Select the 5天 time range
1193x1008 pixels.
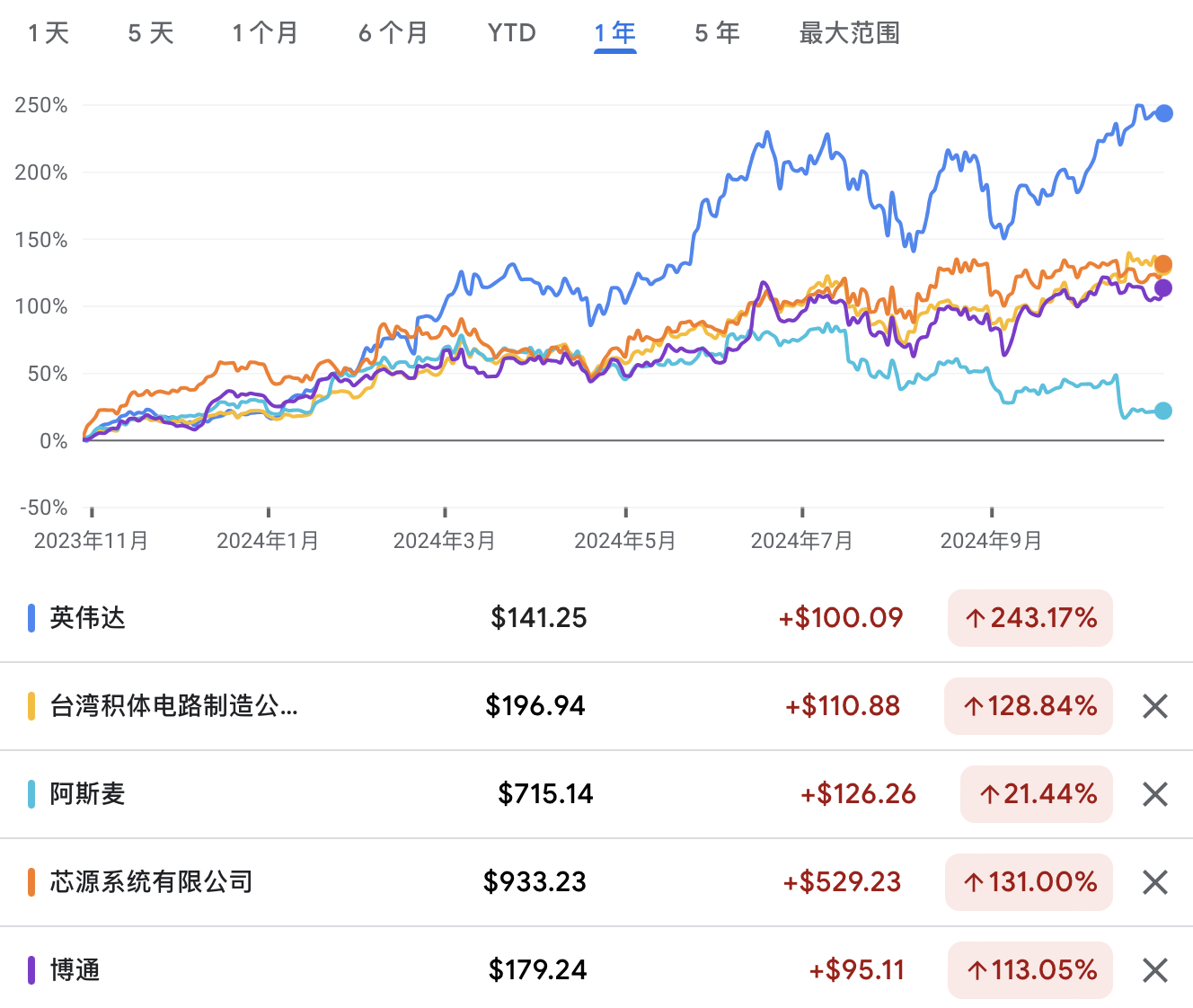point(151,33)
